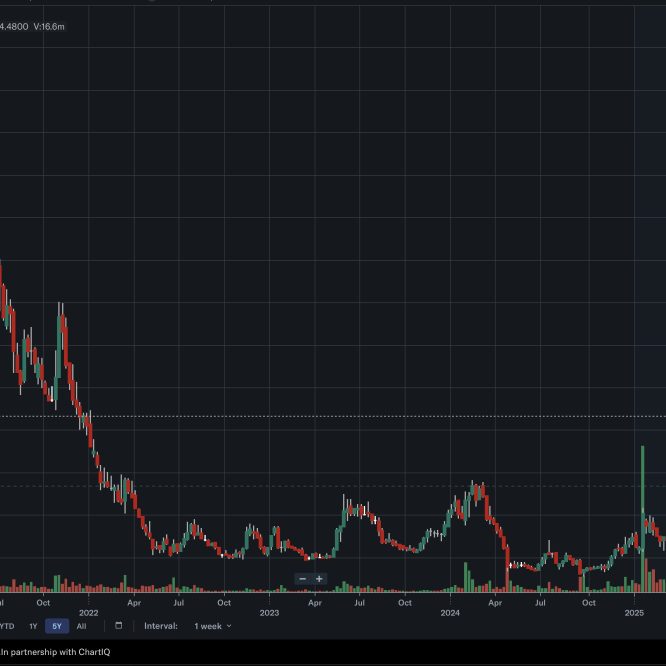The width and height of the screenshot is (666, 666).
Task: Click the zoom in plus button
Action: click(319, 579)
